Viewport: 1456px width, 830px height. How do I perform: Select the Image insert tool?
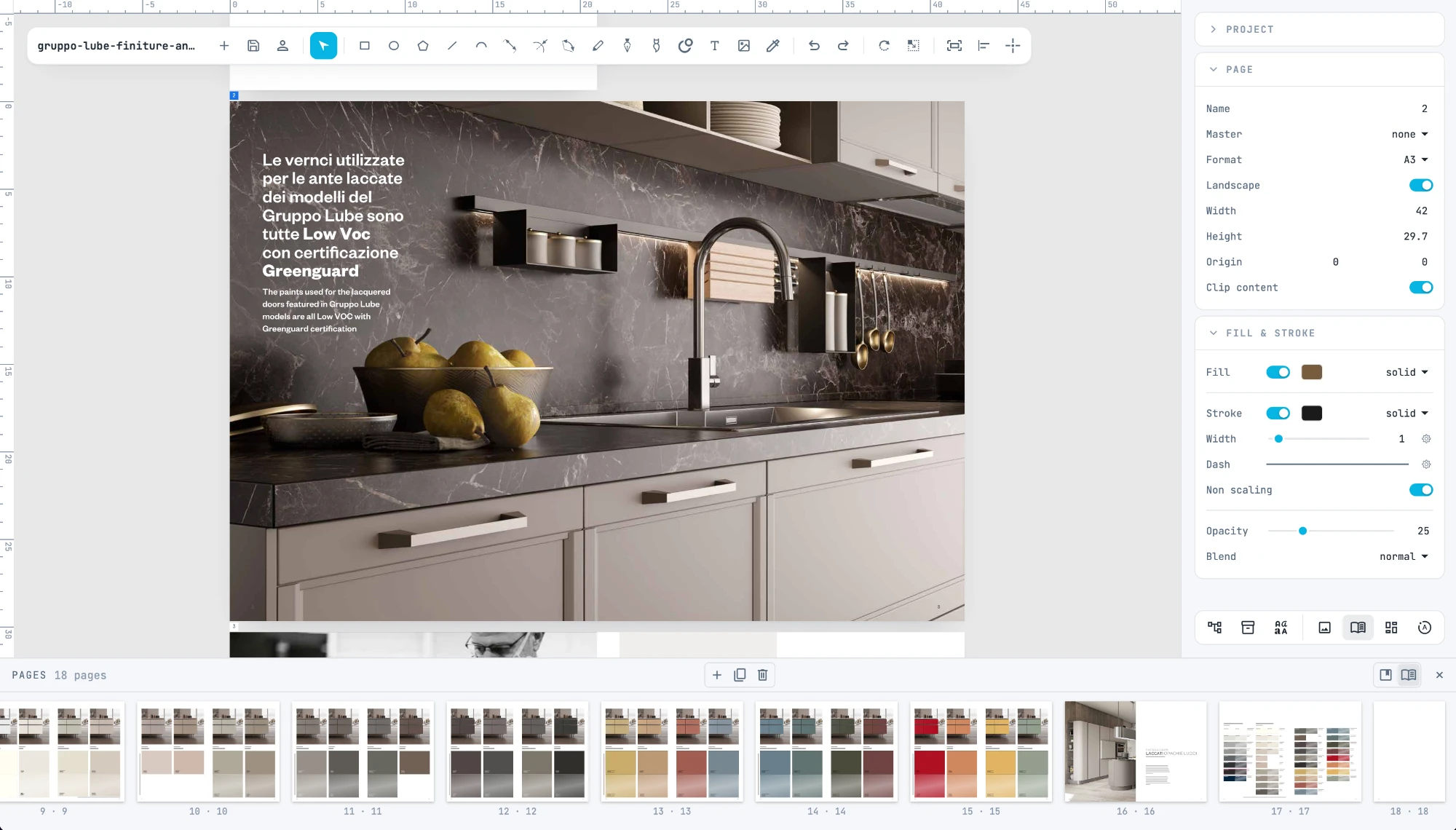click(744, 46)
